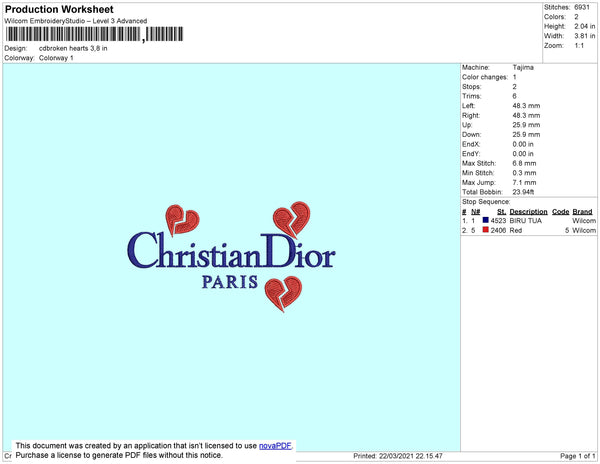Click the Width value '3.81 in'
The width and height of the screenshot is (600, 464).
coord(584,36)
